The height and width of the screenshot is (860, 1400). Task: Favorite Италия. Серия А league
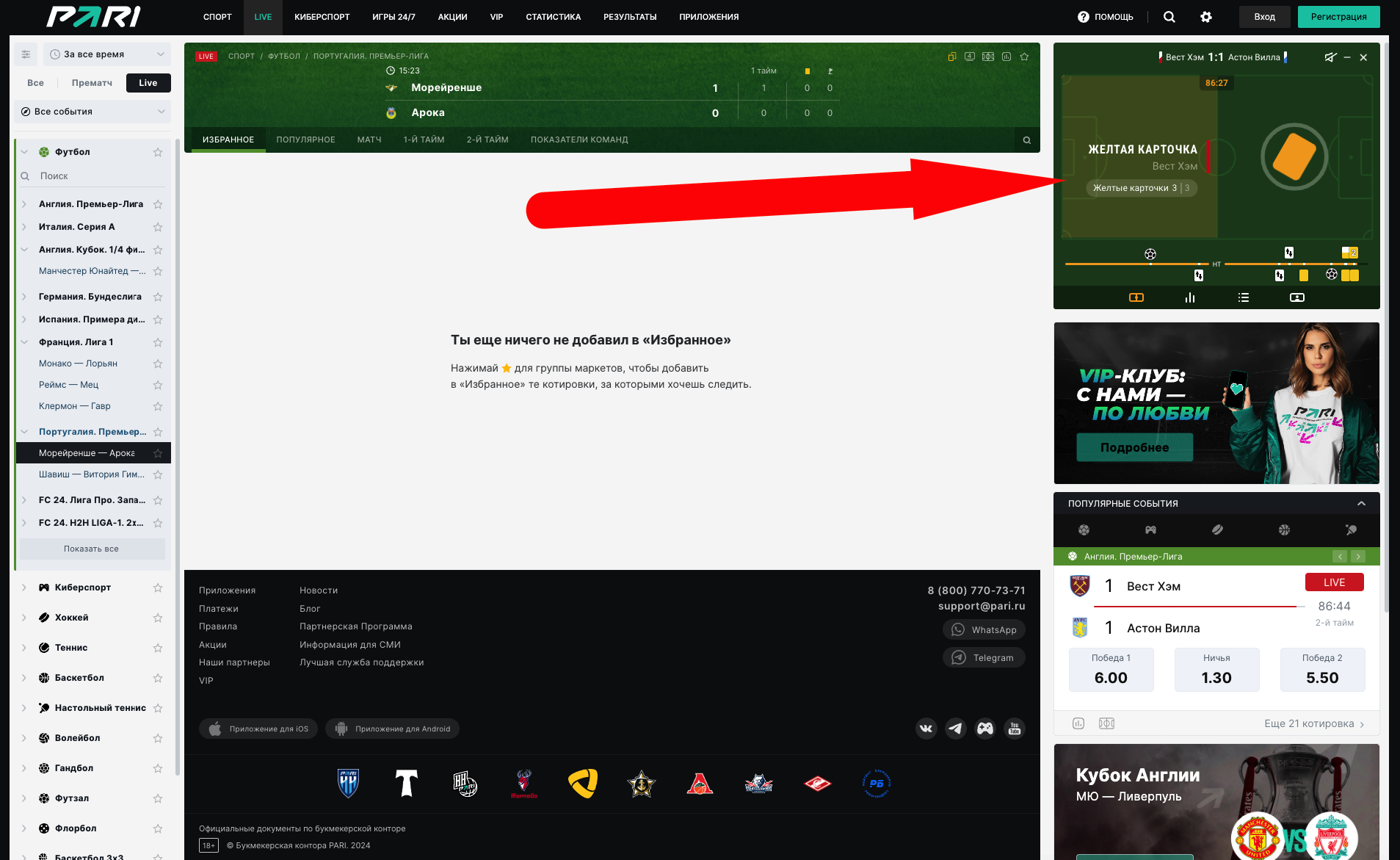coord(158,227)
